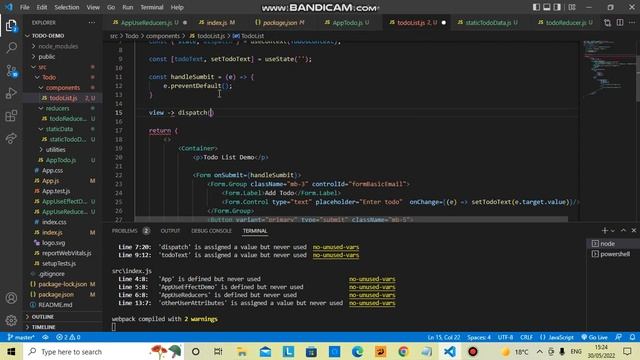Image resolution: width=640 pixels, height=360 pixels.
Task: Expand the utilities folder
Action: click(x=62, y=150)
